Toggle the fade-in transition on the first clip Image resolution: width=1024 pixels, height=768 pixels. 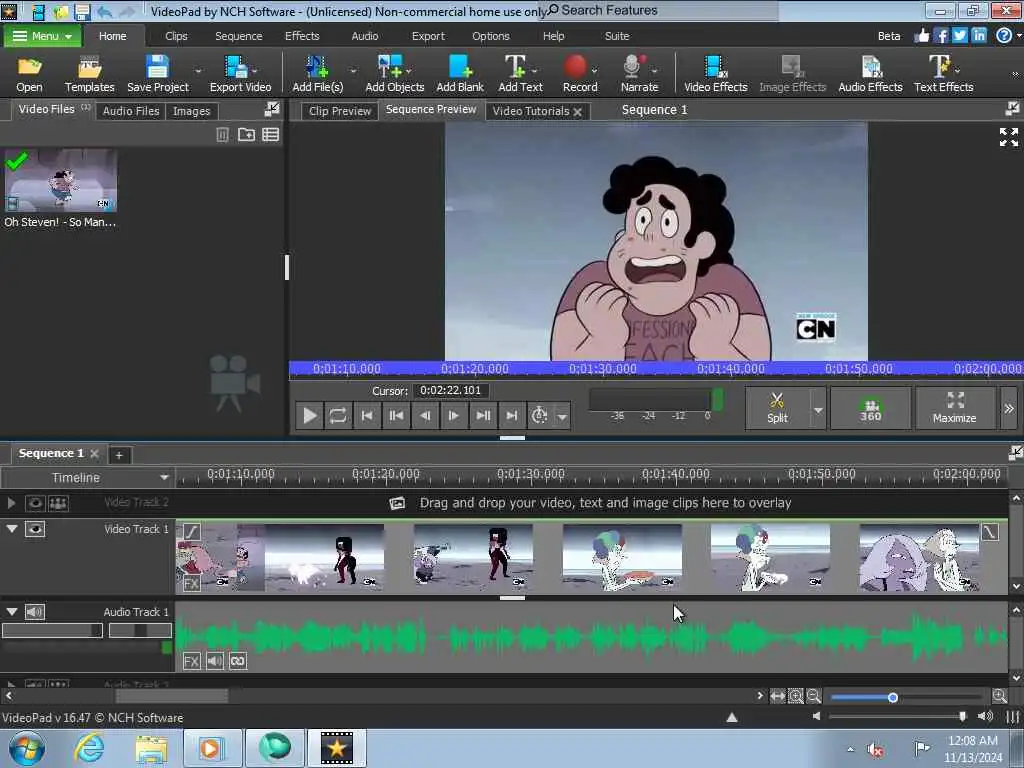191,532
